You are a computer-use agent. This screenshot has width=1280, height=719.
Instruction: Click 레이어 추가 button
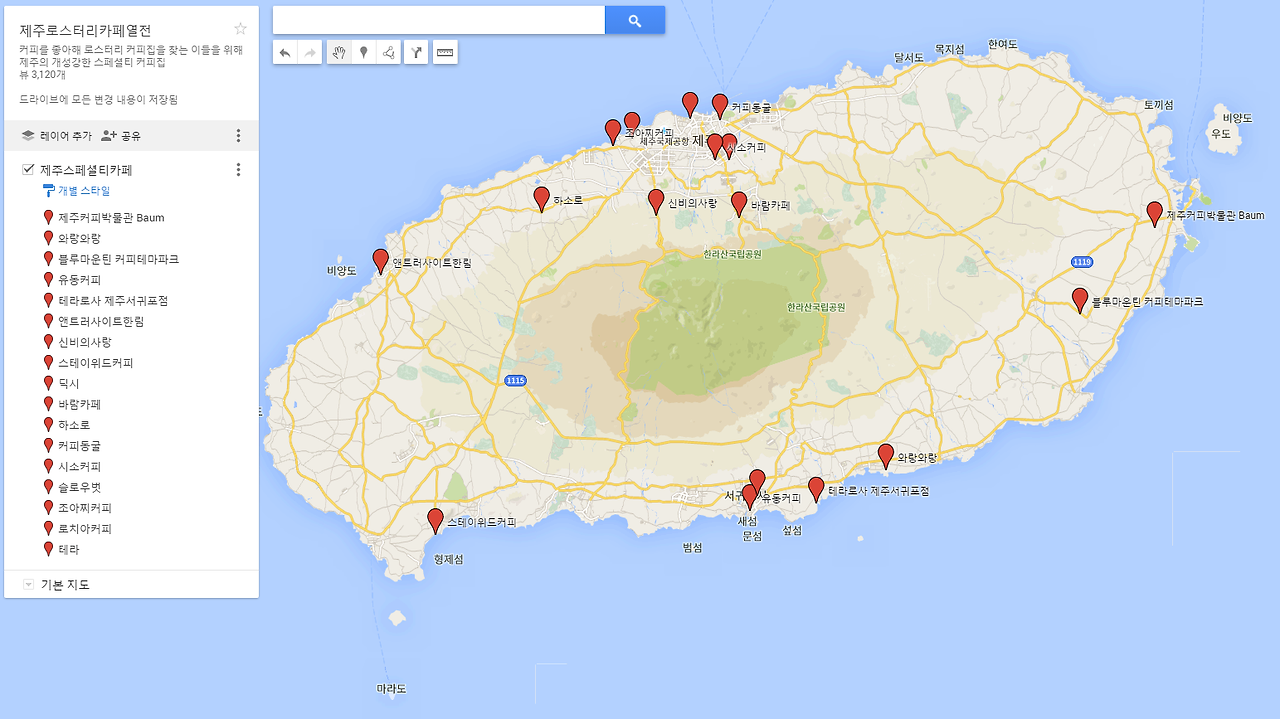[57, 136]
